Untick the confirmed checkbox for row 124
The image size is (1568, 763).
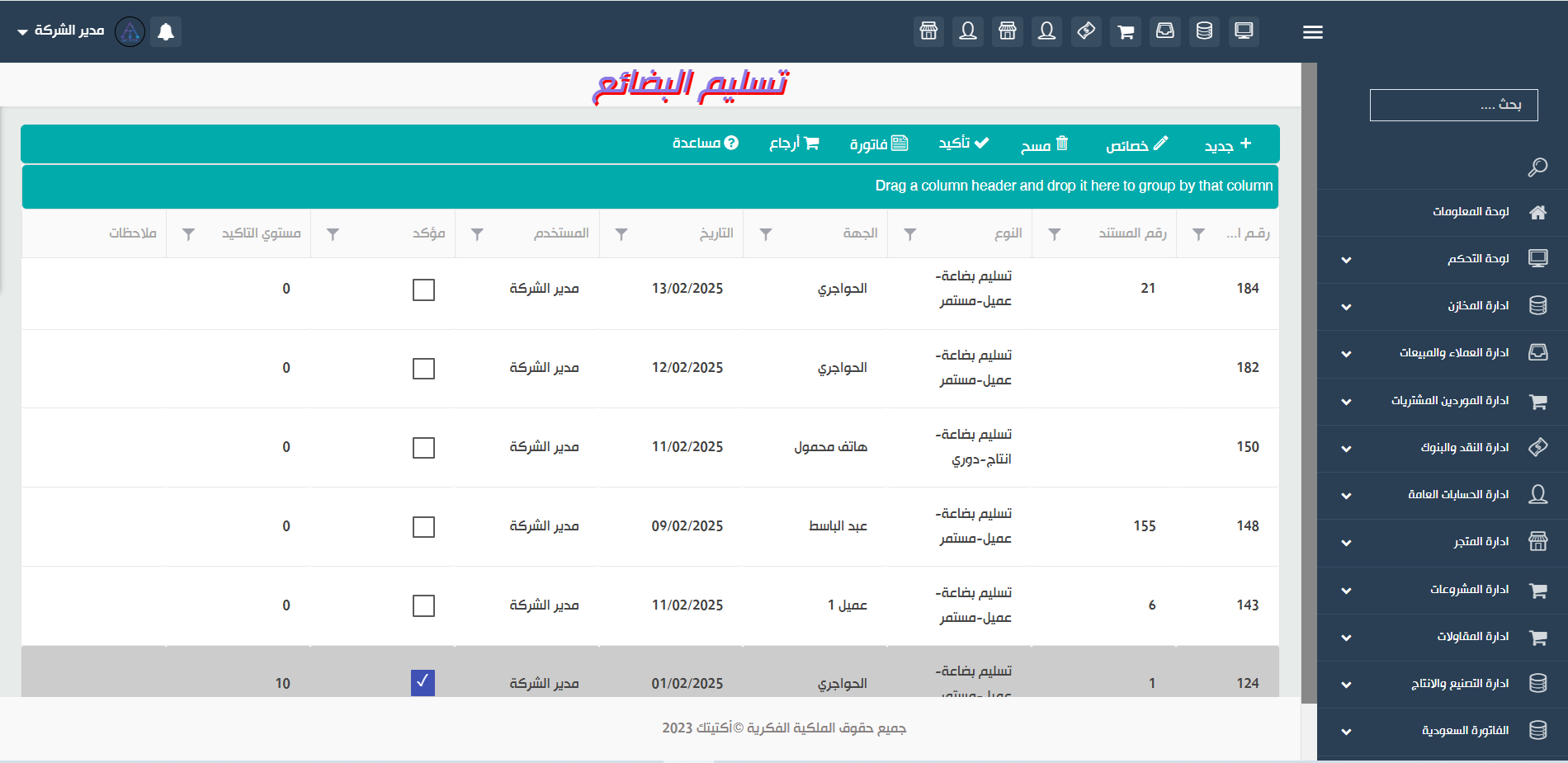click(x=423, y=682)
